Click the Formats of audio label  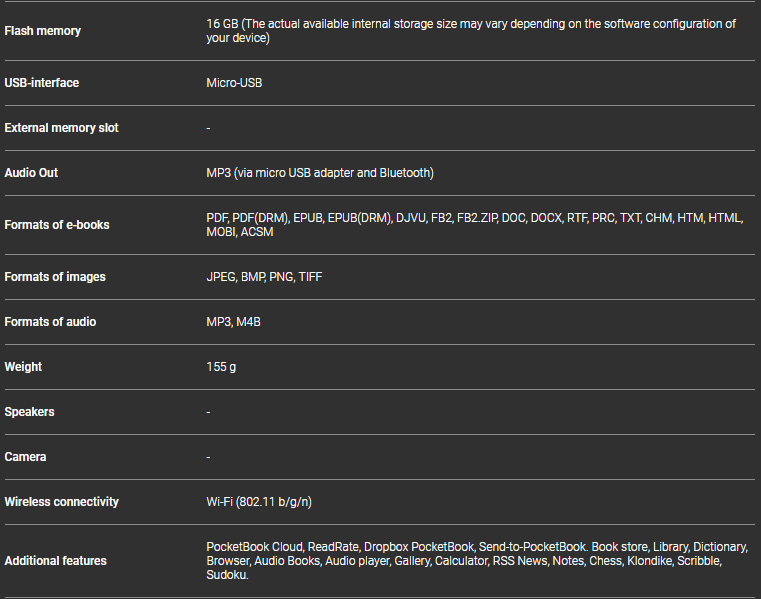[50, 322]
